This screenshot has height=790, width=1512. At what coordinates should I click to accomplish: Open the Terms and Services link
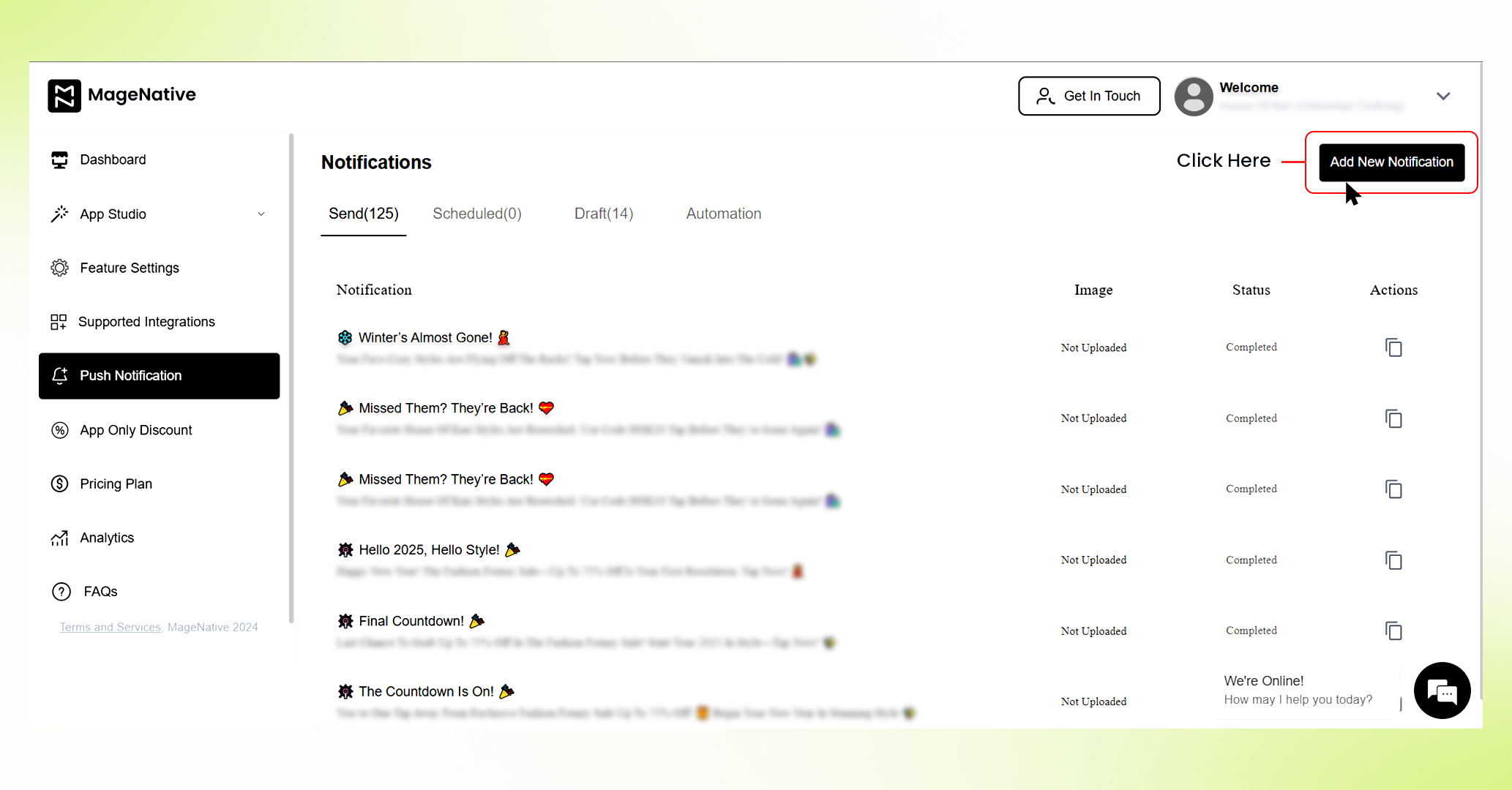click(110, 627)
